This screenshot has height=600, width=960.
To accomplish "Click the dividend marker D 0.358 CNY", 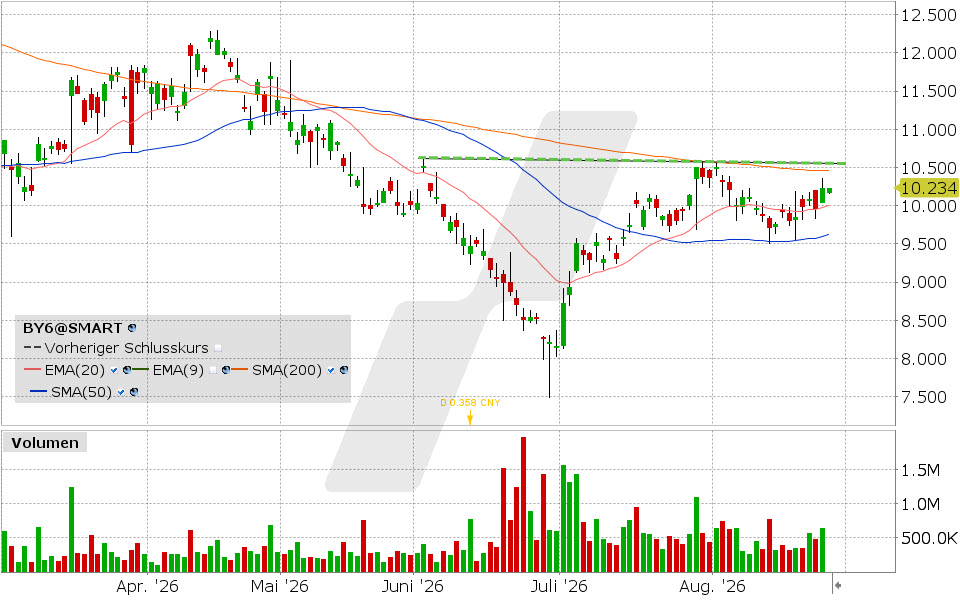I will pyautogui.click(x=470, y=403).
